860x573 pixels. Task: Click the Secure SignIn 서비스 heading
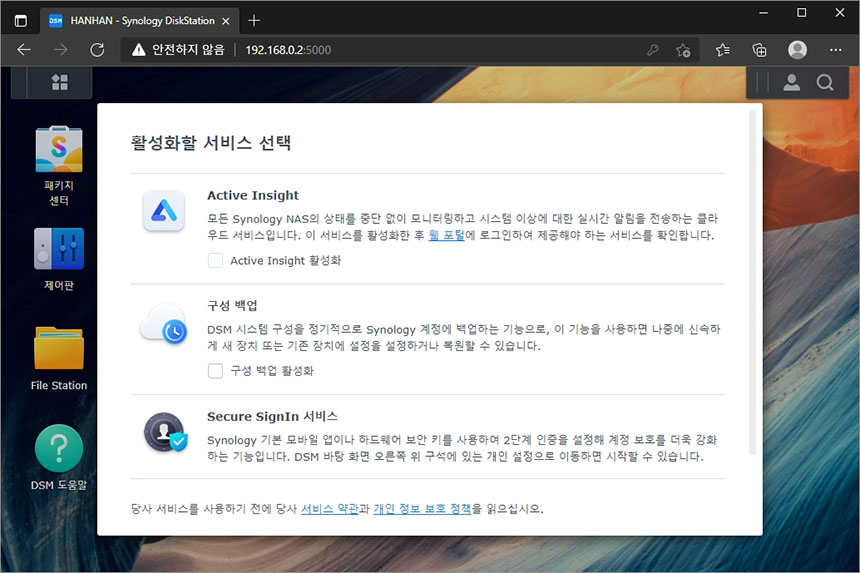tap(272, 416)
